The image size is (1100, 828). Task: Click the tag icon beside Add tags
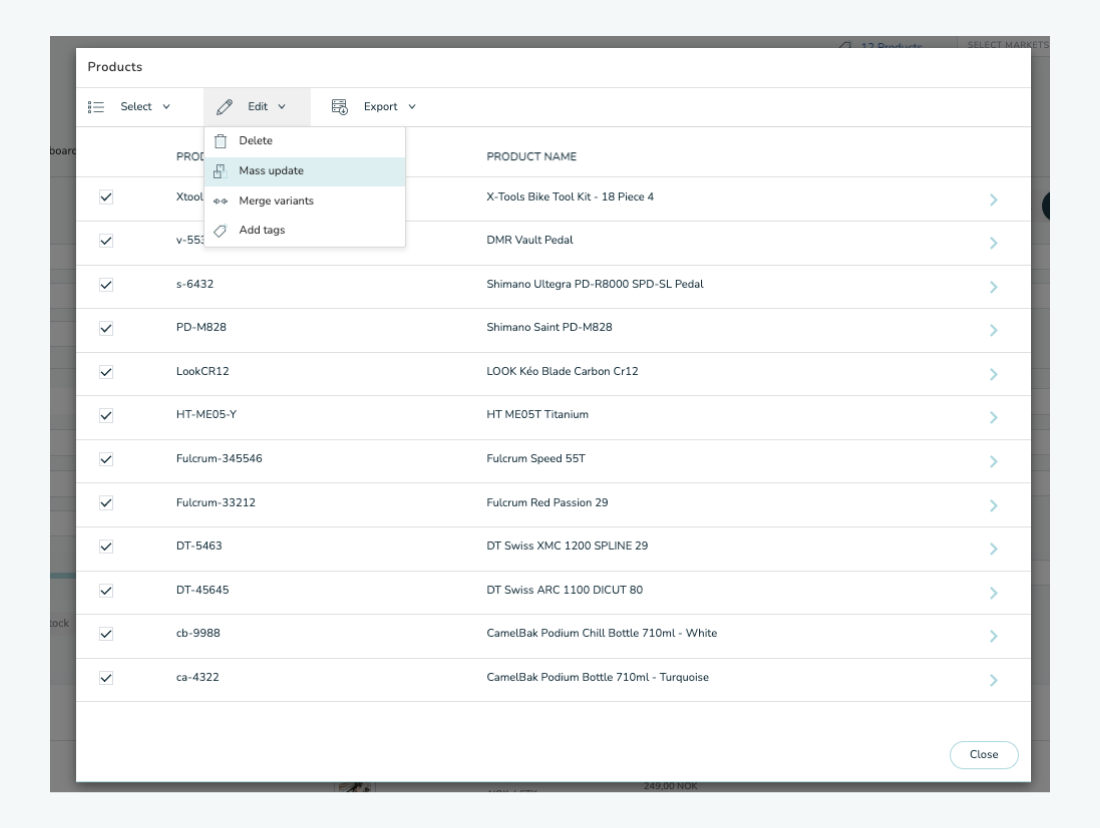pyautogui.click(x=220, y=231)
